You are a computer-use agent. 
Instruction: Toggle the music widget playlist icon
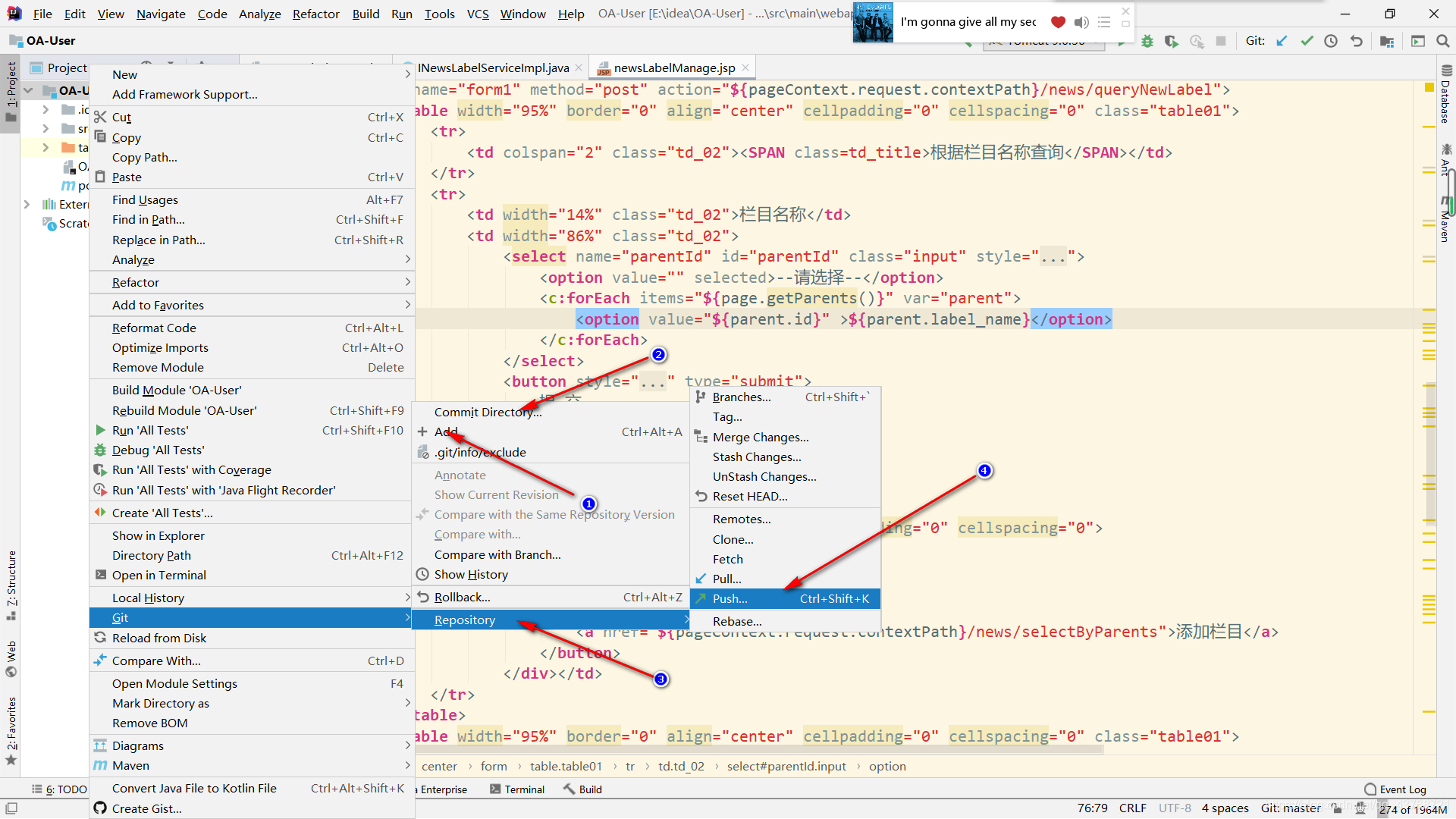(x=1104, y=22)
